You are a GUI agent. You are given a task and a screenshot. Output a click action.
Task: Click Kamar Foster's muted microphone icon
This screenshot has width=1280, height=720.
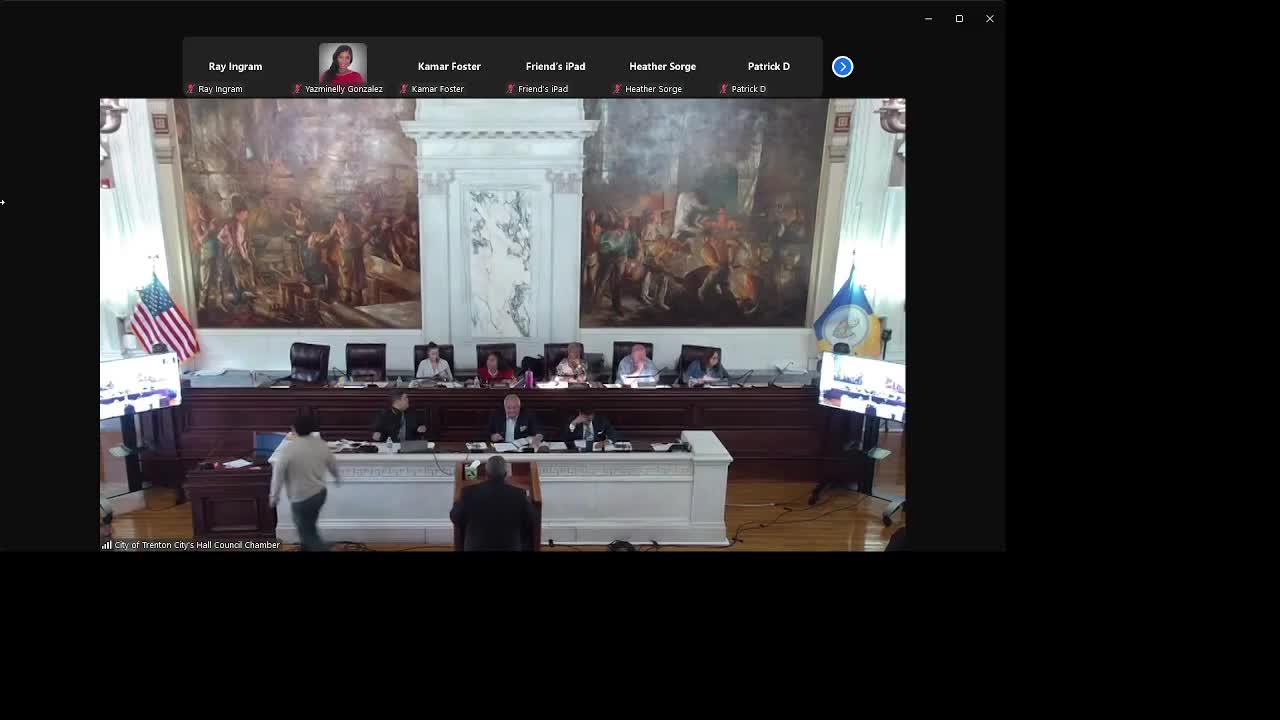point(404,89)
